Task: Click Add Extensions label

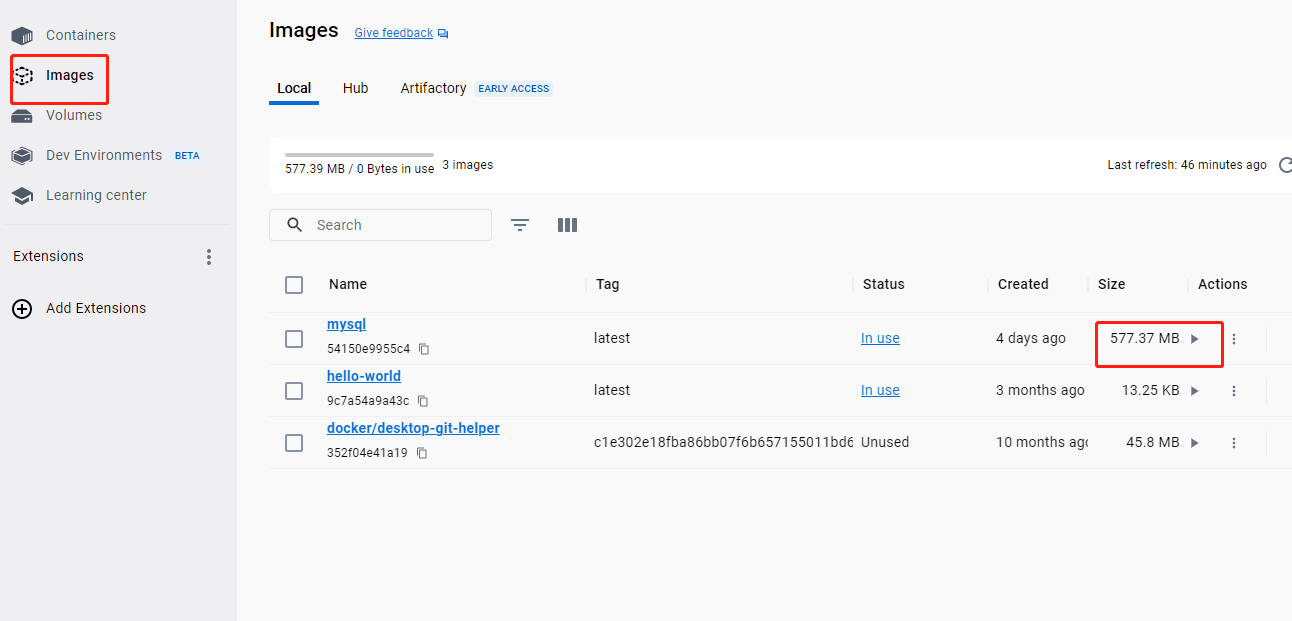Action: click(96, 308)
